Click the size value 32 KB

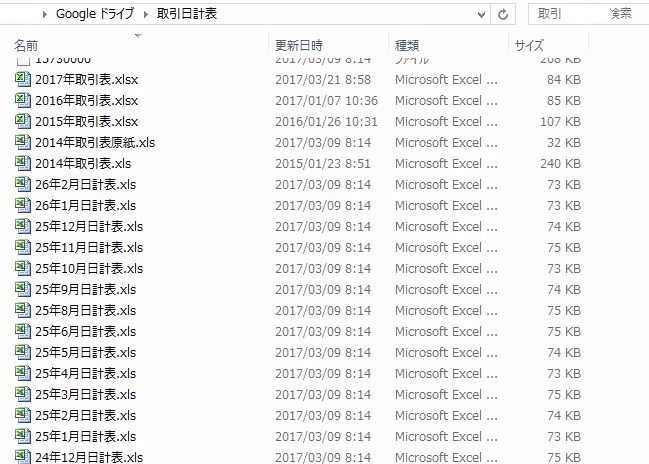point(564,143)
